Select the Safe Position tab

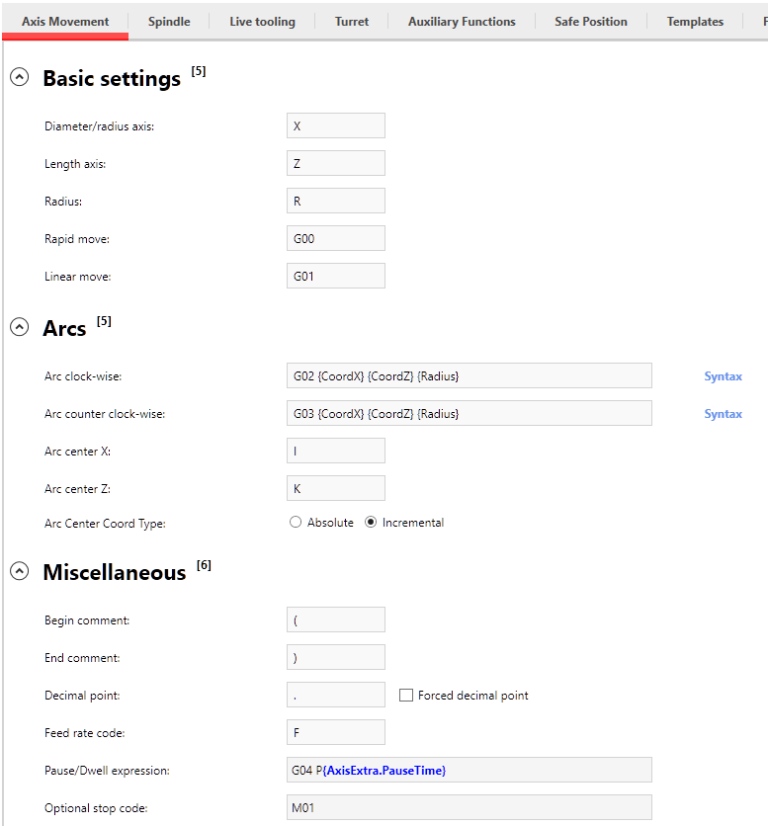590,22
